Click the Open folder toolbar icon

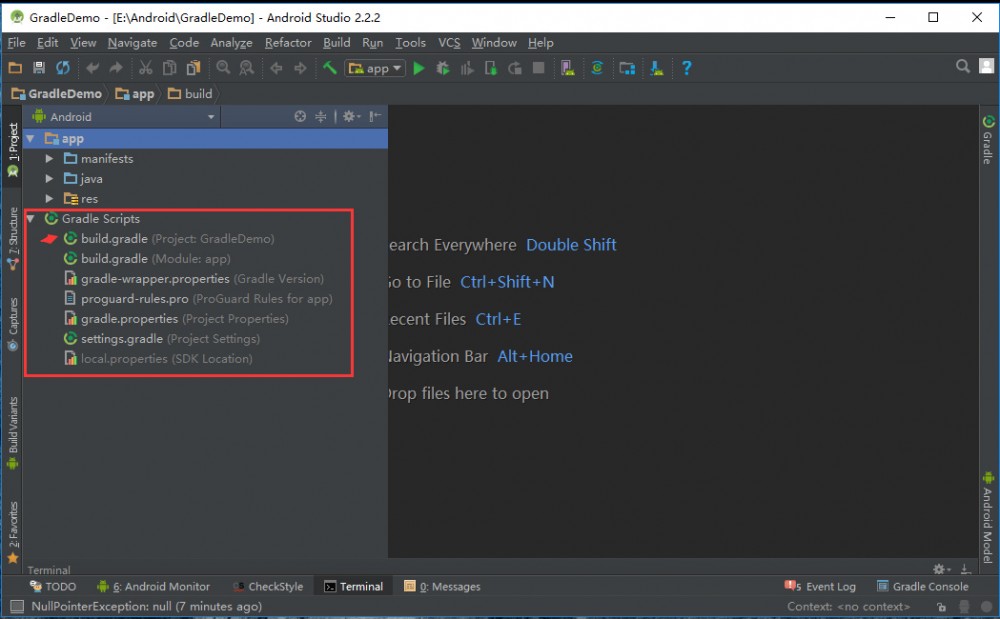15,68
